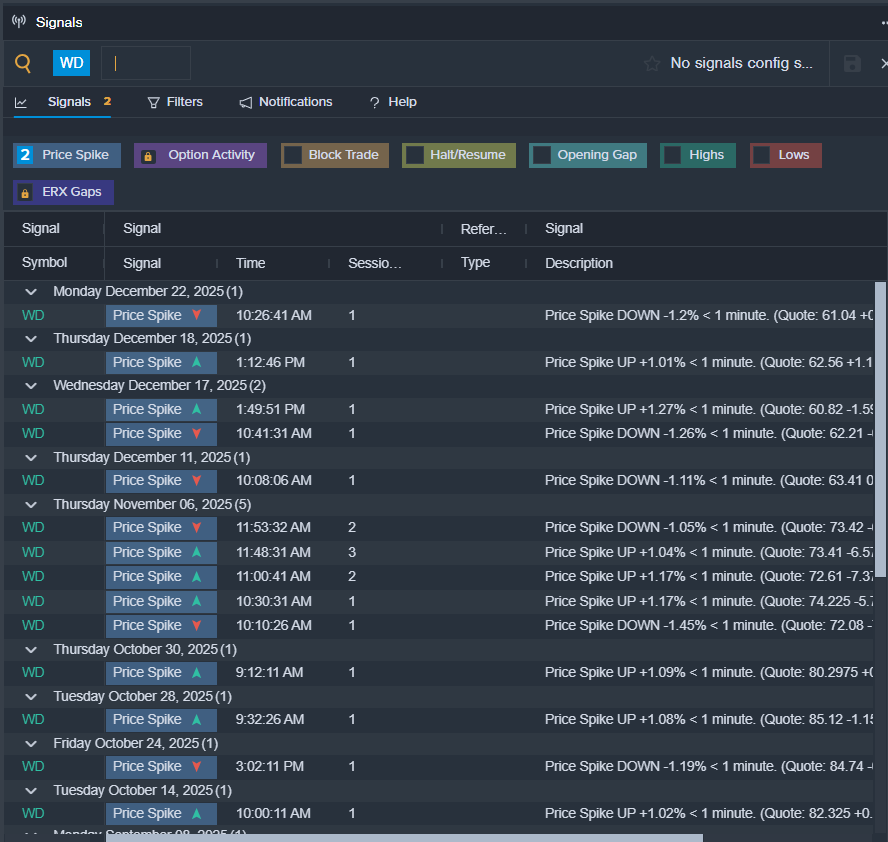Toggle the Halt/Resume signal checkbox

click(415, 155)
